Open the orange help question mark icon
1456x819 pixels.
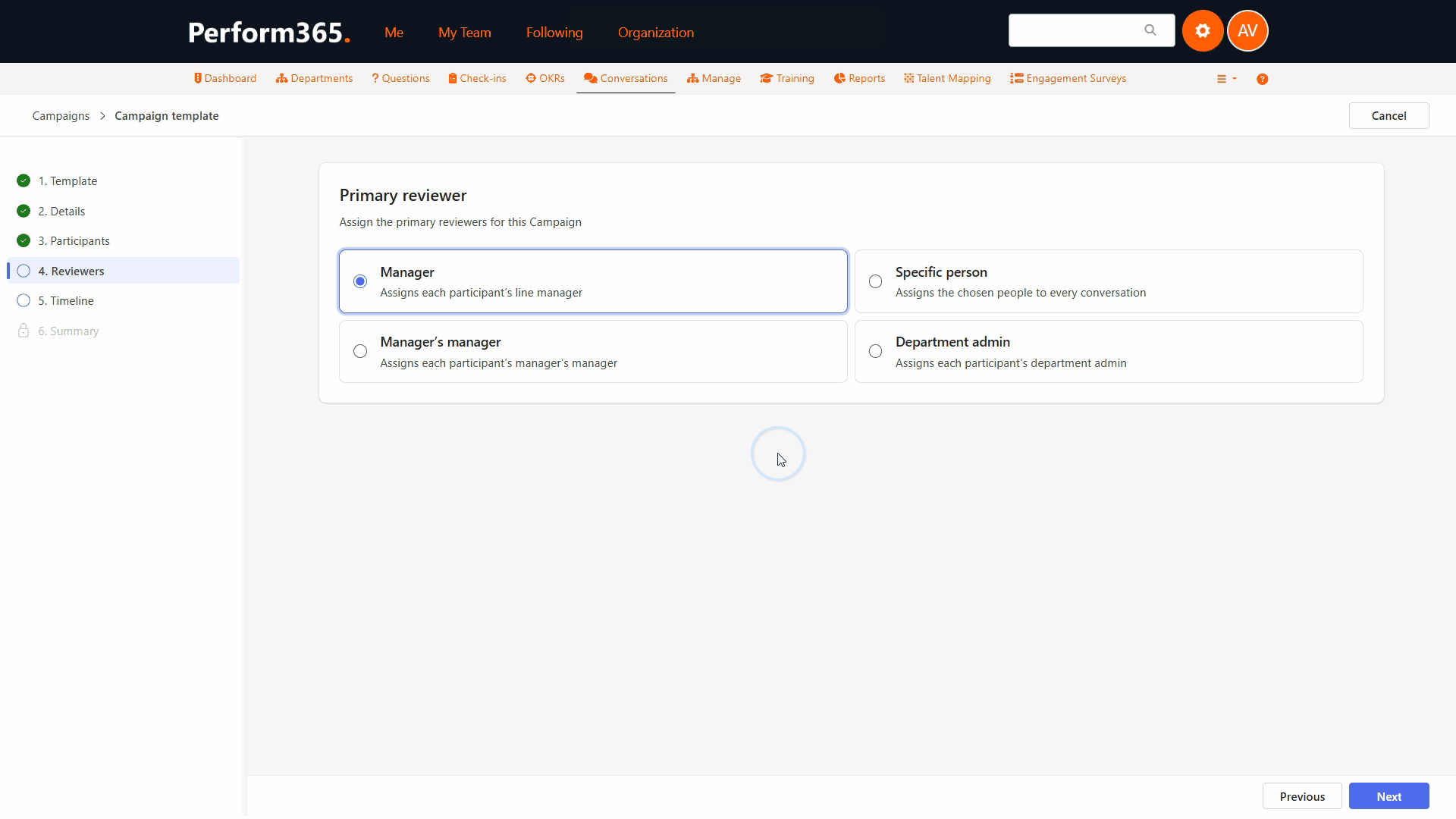click(x=1262, y=79)
